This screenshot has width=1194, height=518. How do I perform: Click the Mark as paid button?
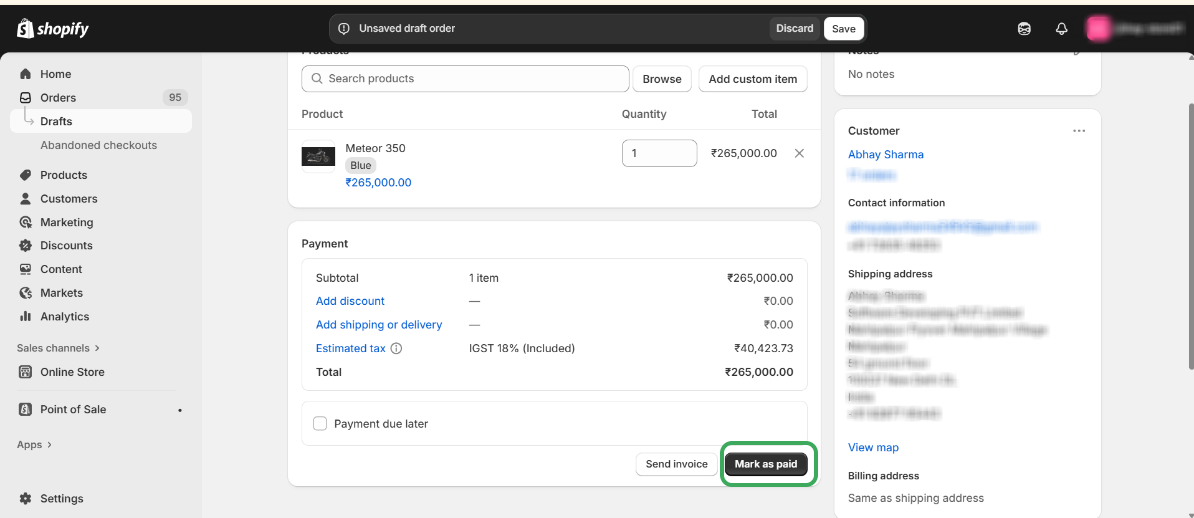[766, 464]
